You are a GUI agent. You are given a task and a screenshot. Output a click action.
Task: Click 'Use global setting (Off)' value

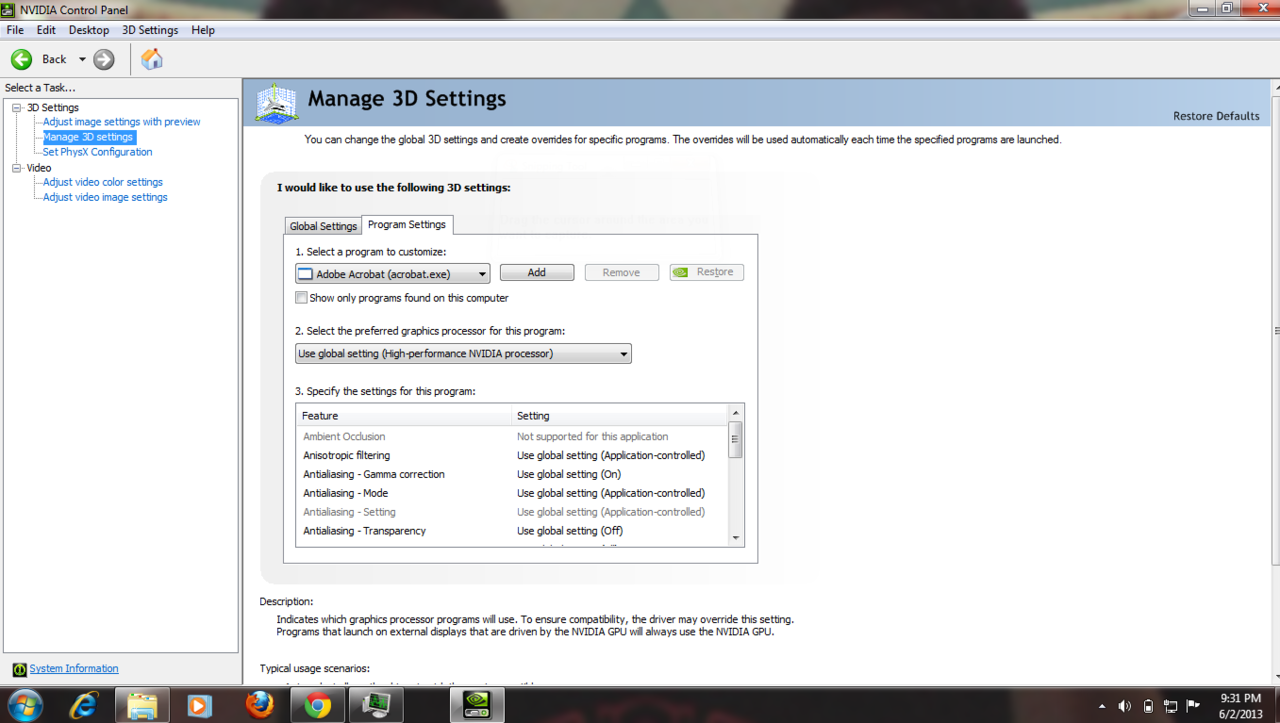click(570, 531)
